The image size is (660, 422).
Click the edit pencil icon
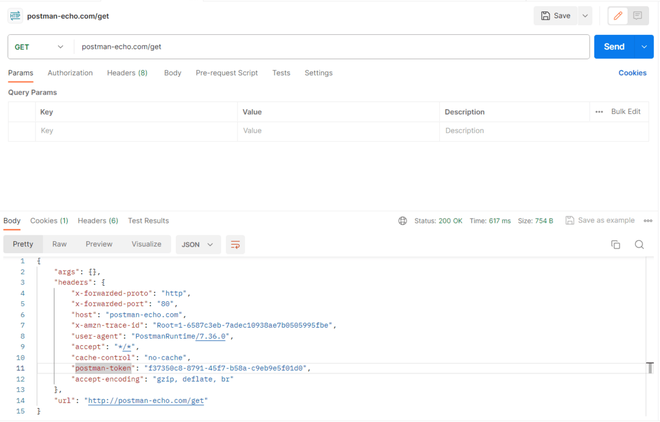tap(618, 16)
